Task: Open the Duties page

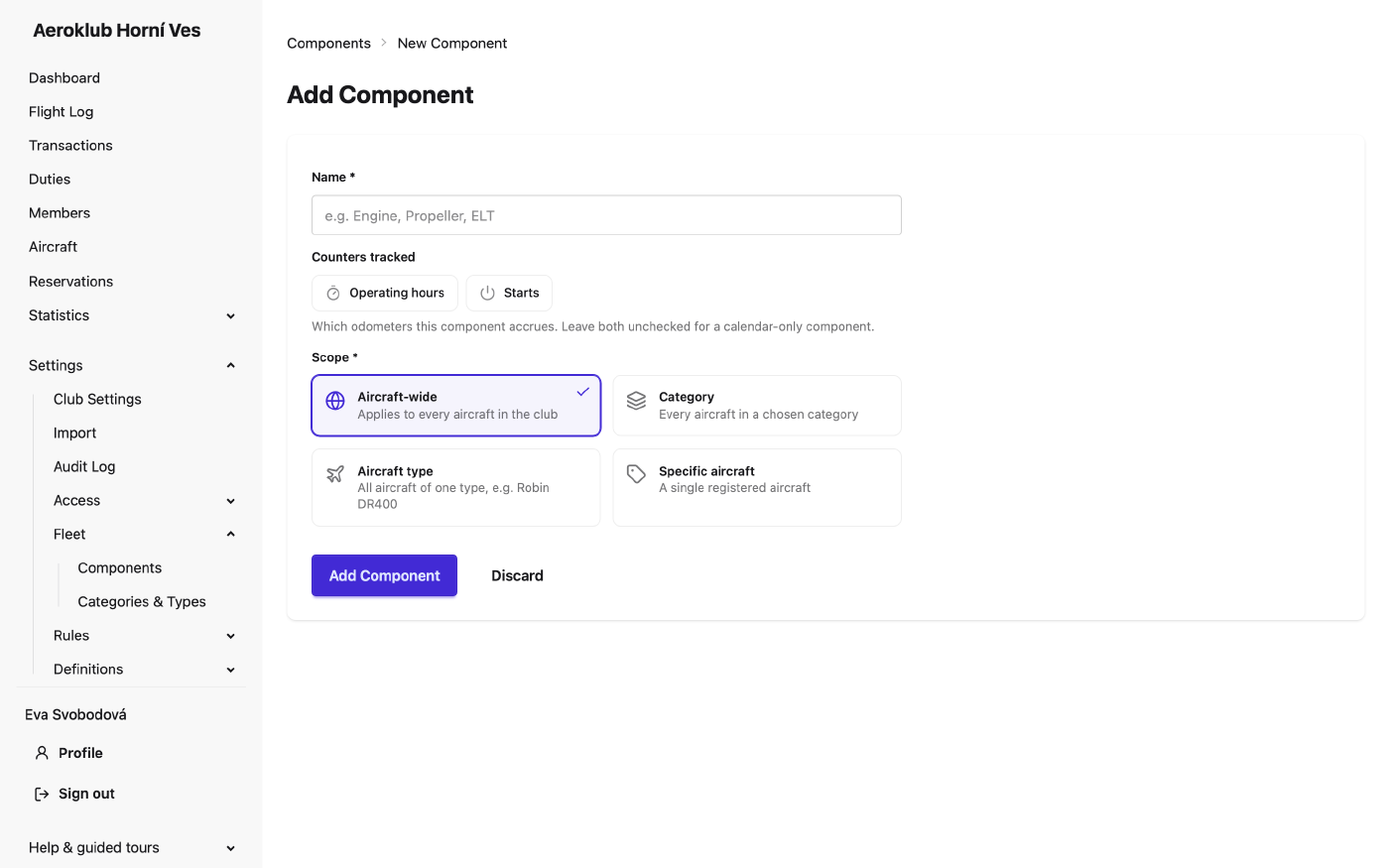Action: (50, 180)
